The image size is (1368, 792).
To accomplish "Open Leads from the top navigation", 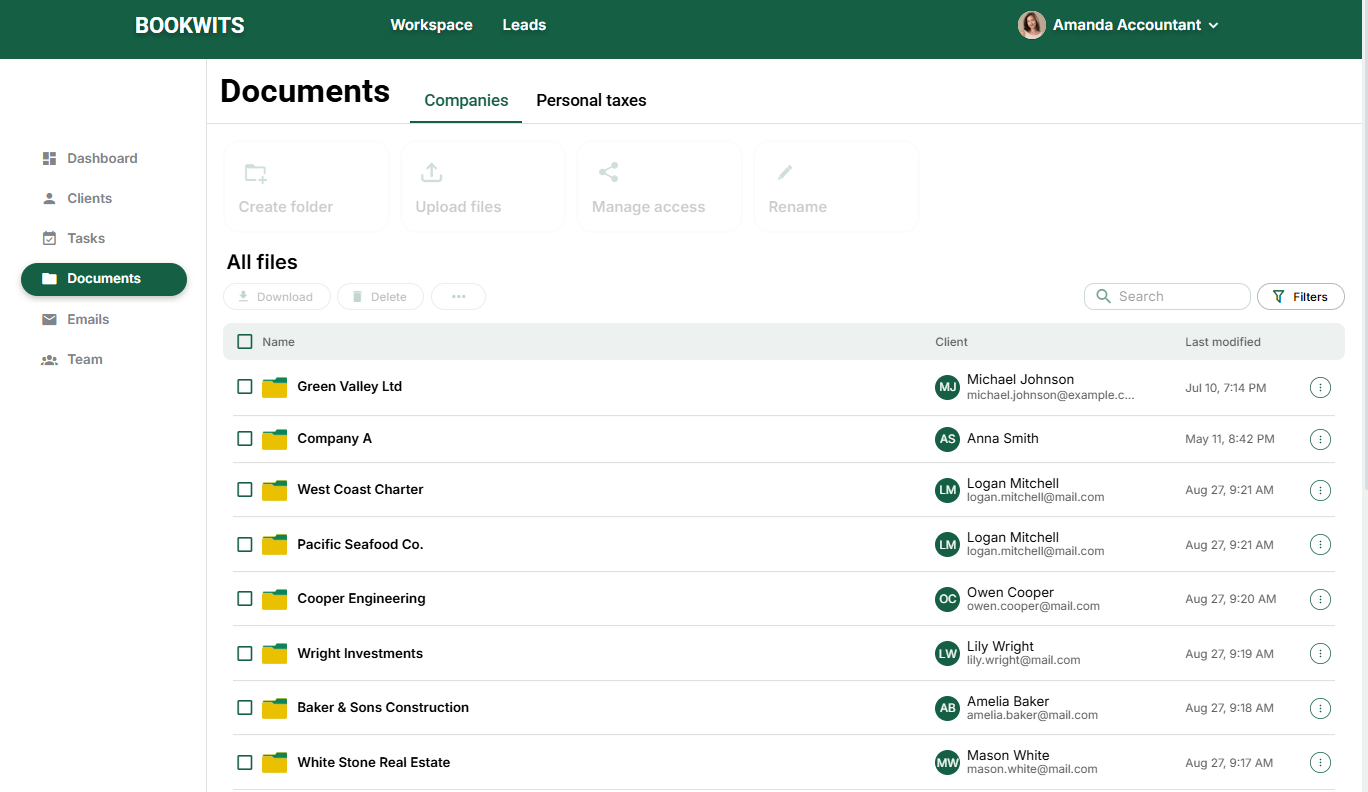I will (x=524, y=25).
